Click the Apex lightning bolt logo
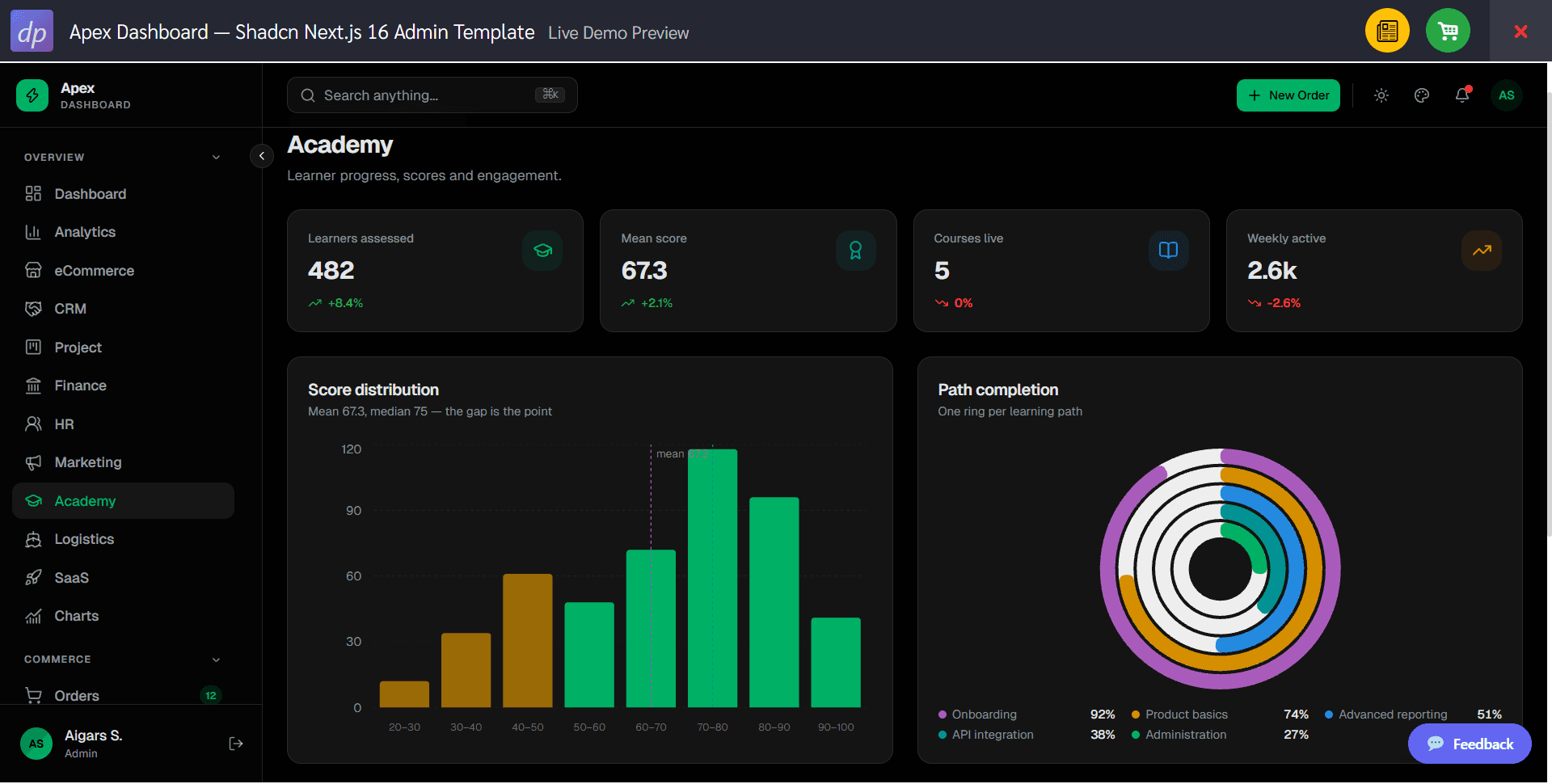The image size is (1552, 784). (32, 95)
